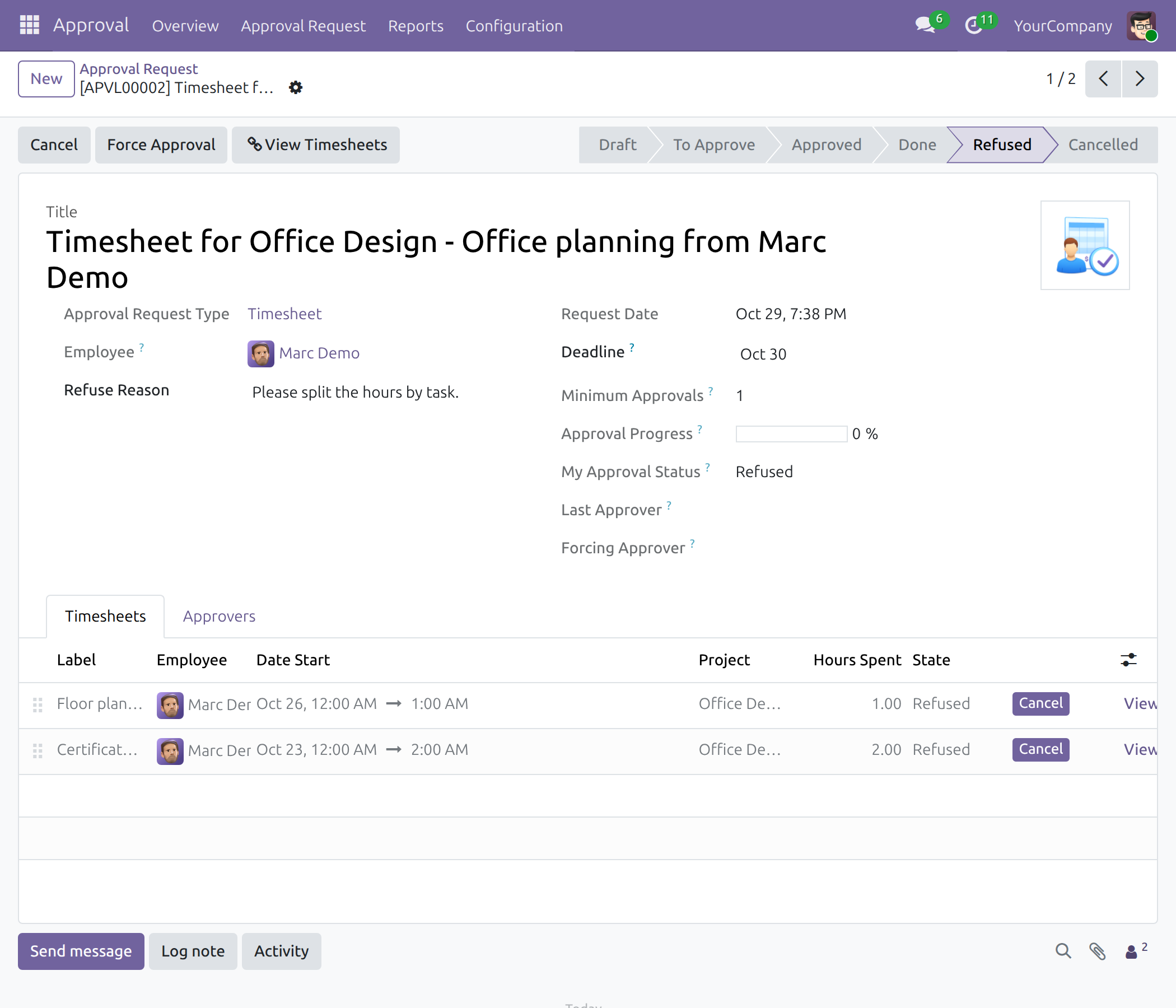Select the Cancelled status stage

[x=1102, y=144]
